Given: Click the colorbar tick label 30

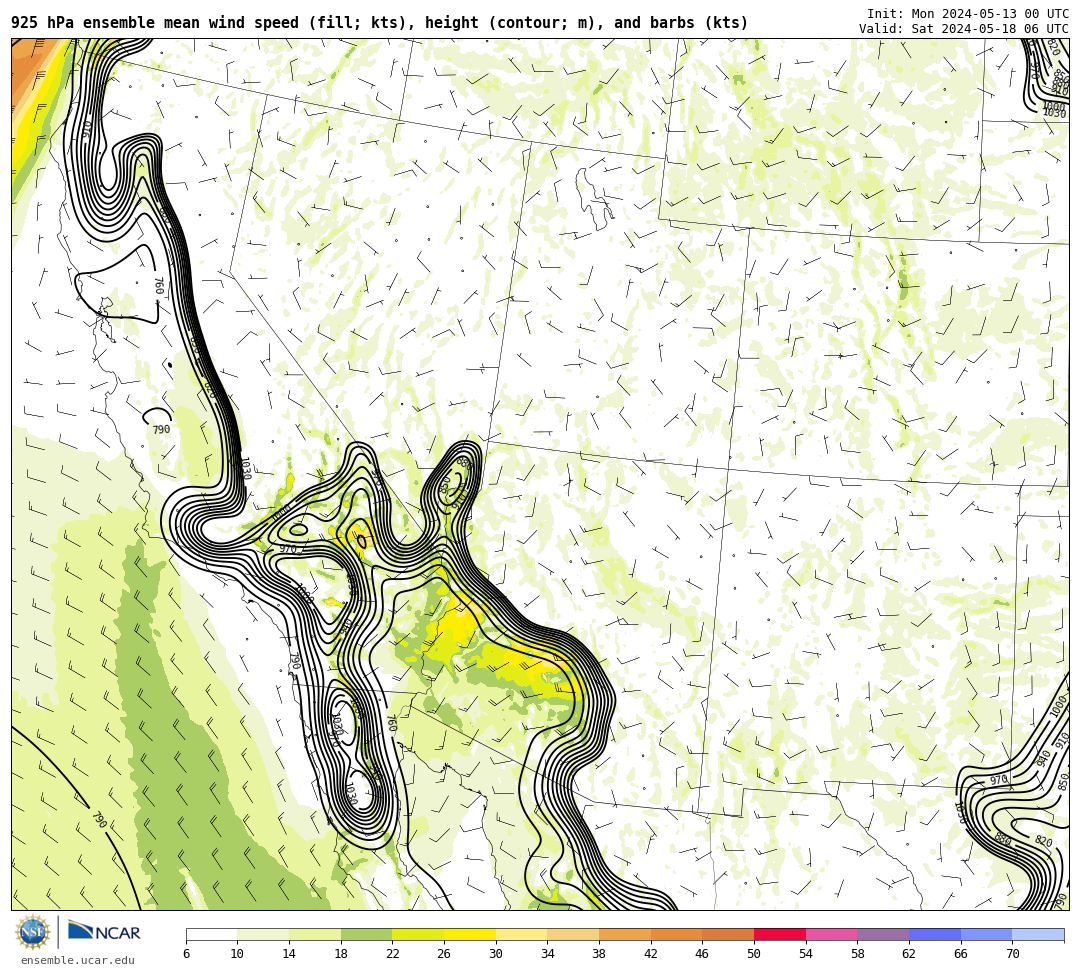Looking at the screenshot, I should [x=496, y=954].
